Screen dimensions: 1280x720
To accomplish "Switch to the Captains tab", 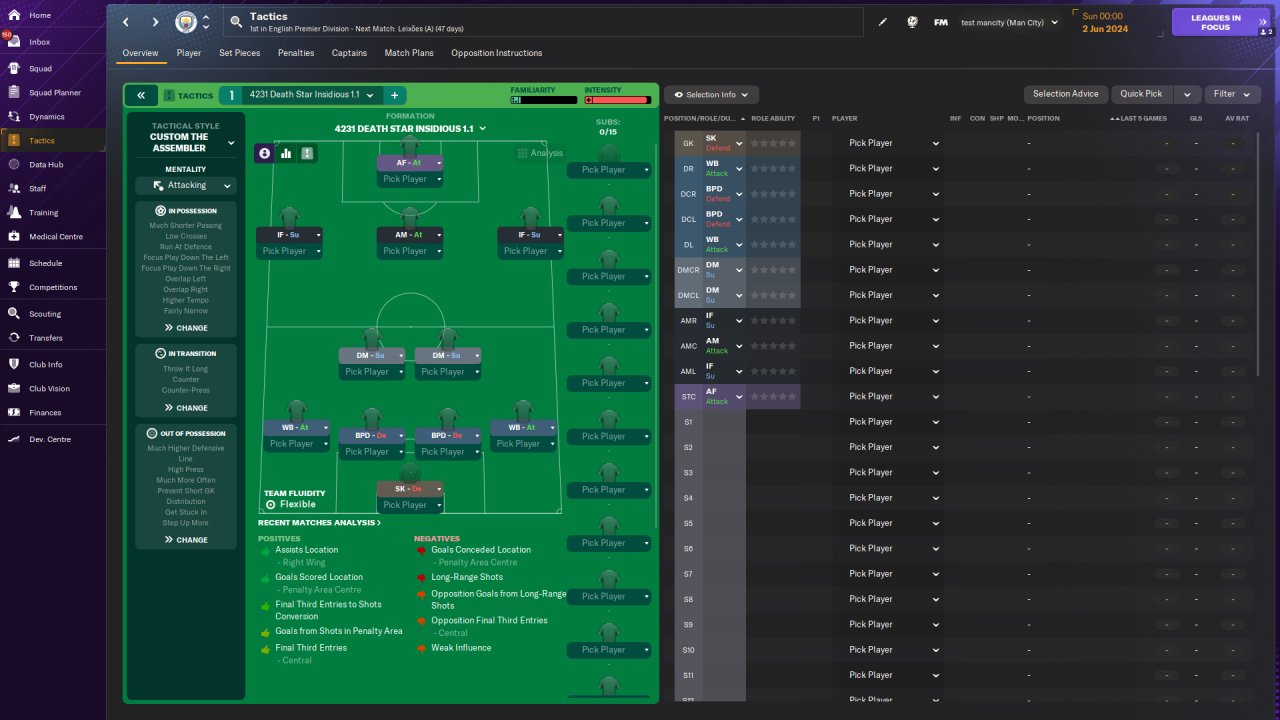I will coord(349,53).
